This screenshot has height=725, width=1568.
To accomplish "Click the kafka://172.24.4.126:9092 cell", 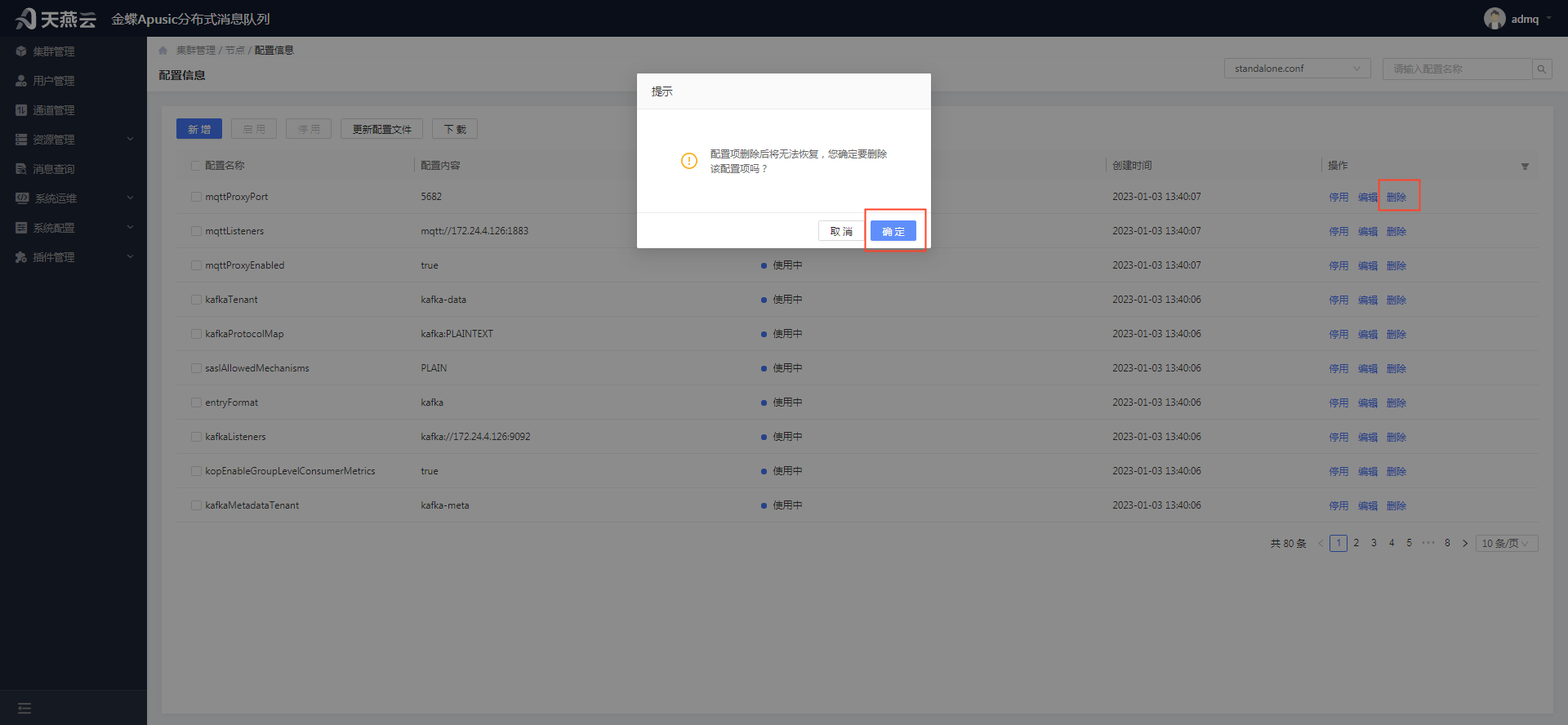I will (x=475, y=437).
